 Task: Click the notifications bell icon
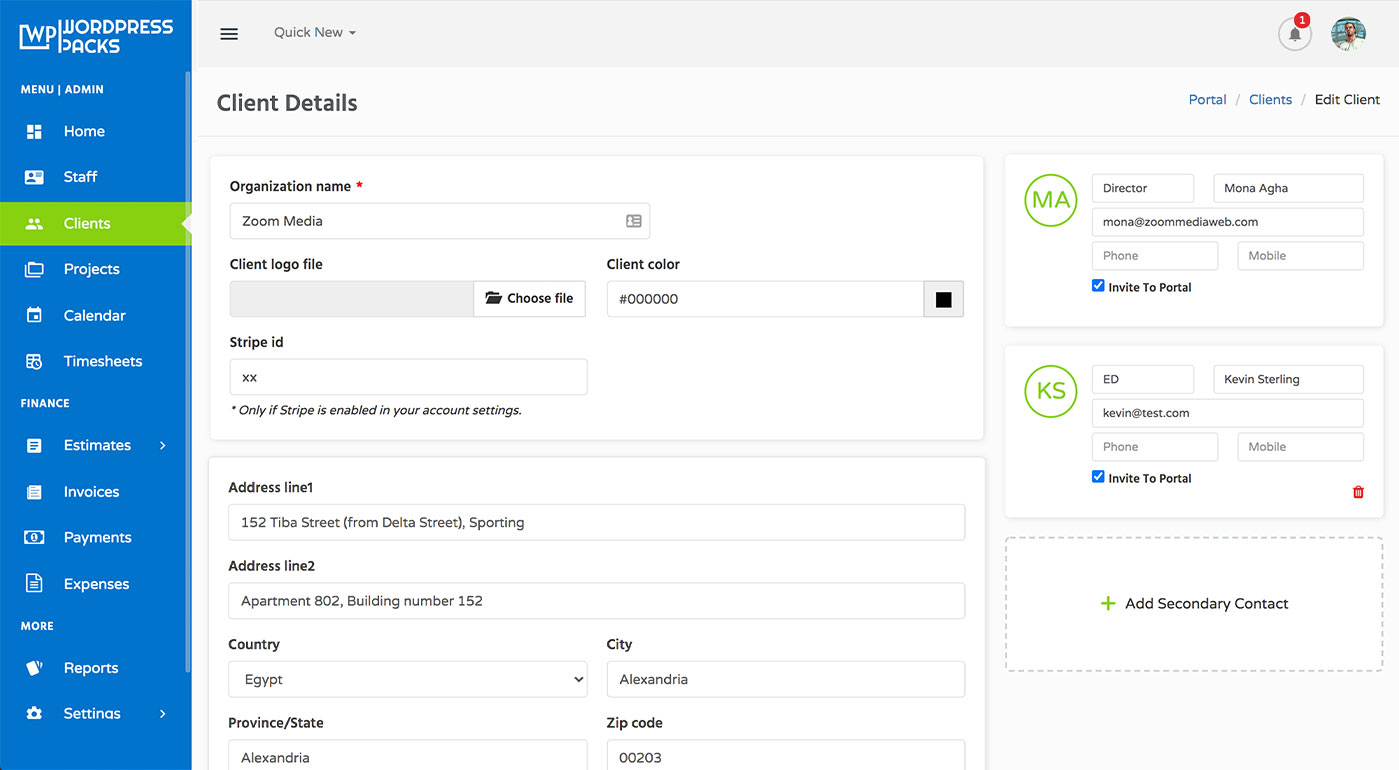[x=1294, y=33]
